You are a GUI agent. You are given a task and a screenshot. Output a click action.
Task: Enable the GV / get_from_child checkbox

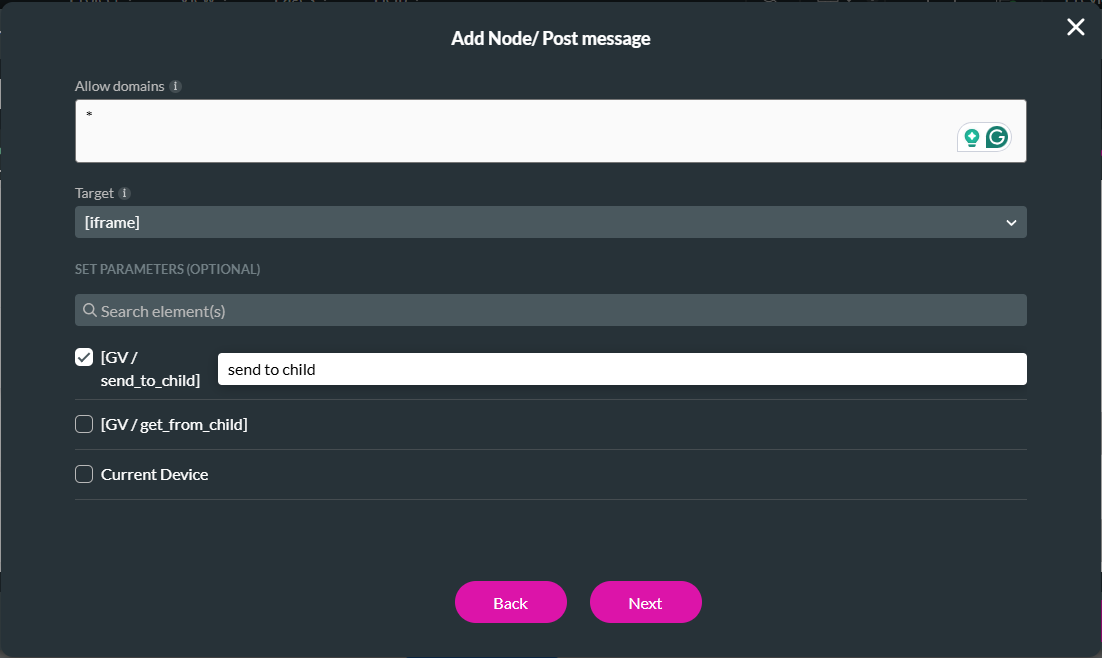(84, 424)
